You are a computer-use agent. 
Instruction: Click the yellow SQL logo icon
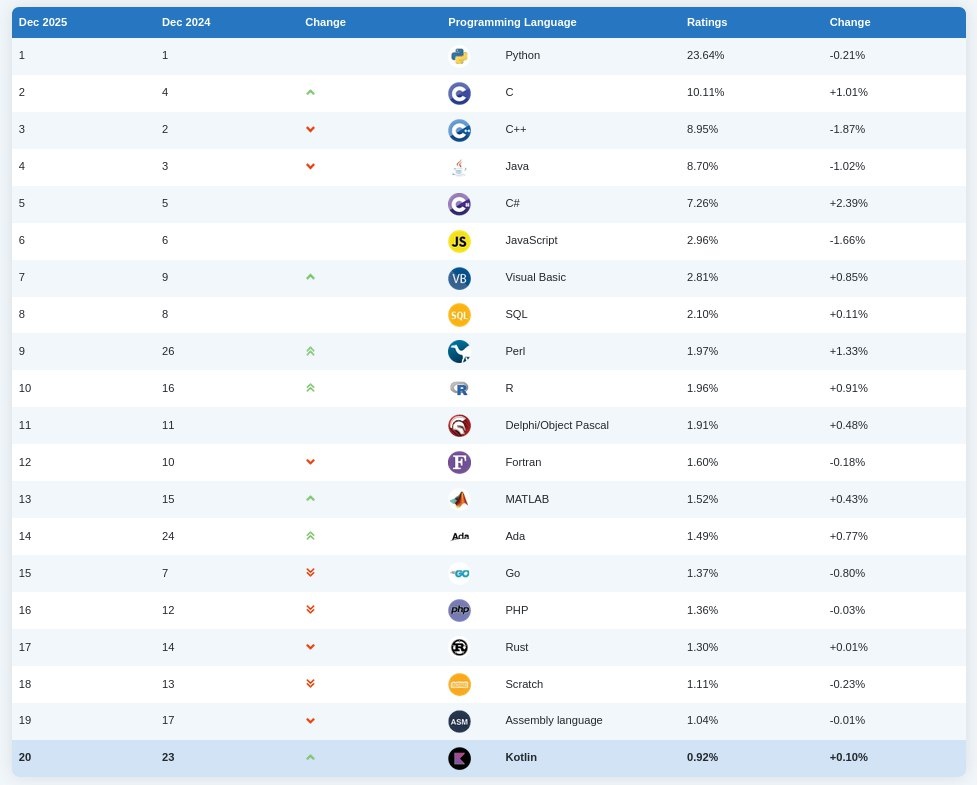pyautogui.click(x=459, y=315)
